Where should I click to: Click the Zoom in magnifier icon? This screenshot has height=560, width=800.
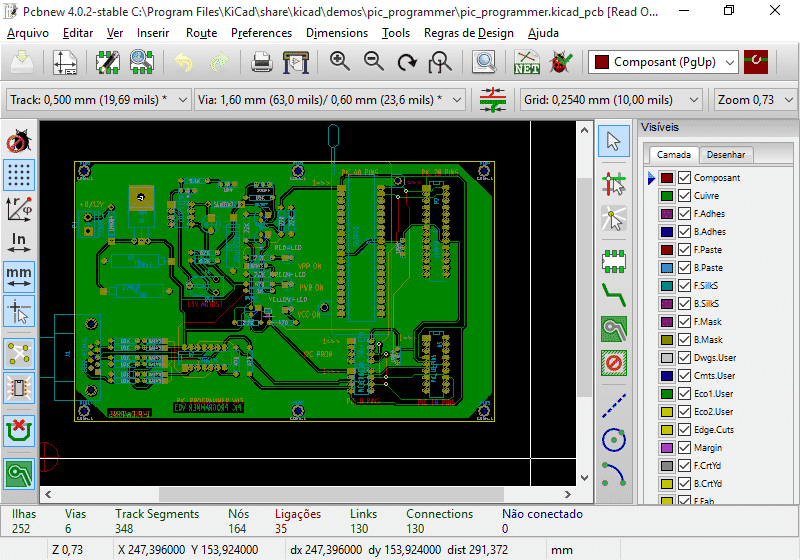coord(340,62)
